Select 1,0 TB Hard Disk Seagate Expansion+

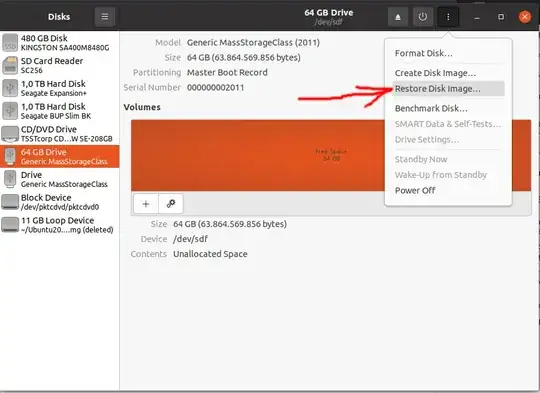coord(60,88)
